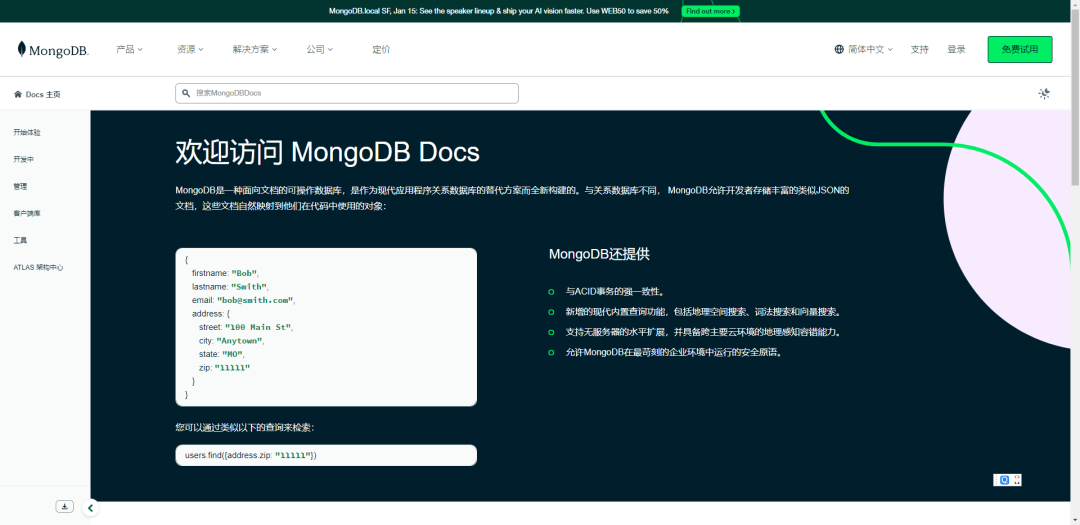
Task: Click the firstname "Bob" code line
Action: click(226, 274)
